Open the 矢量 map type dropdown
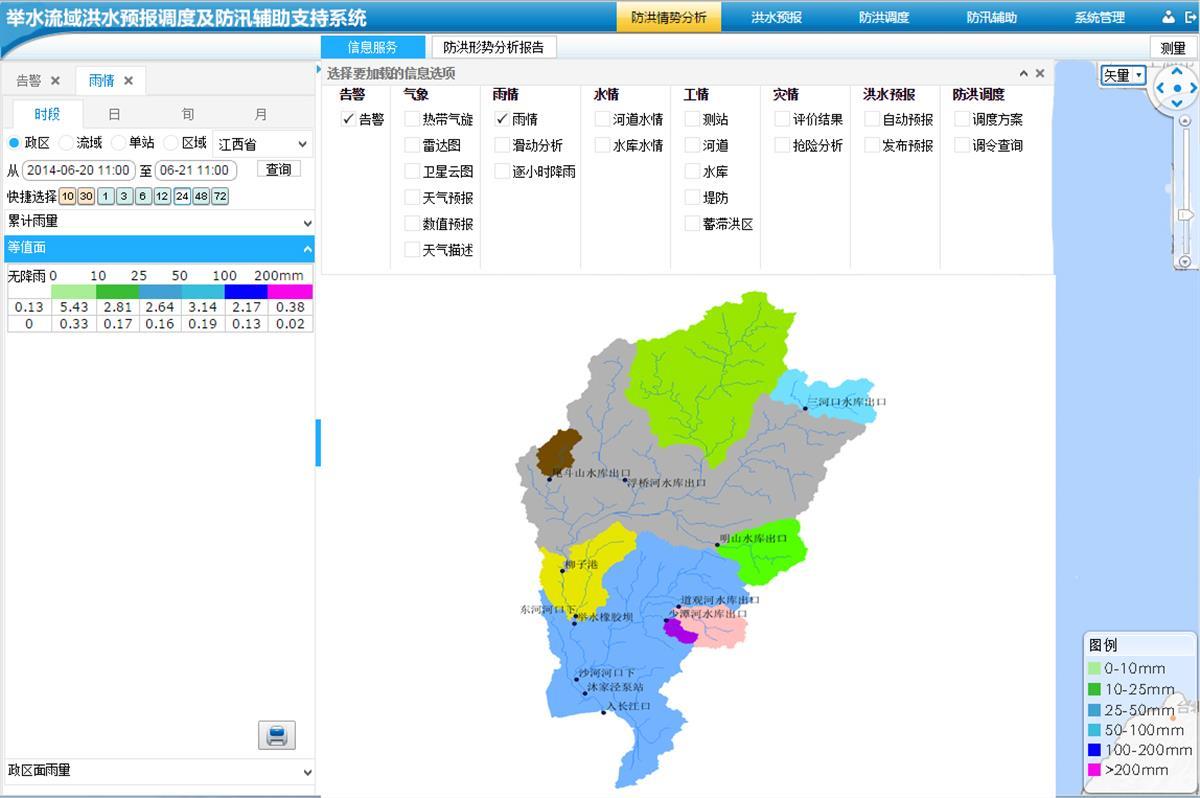This screenshot has height=798, width=1200. point(1123,75)
